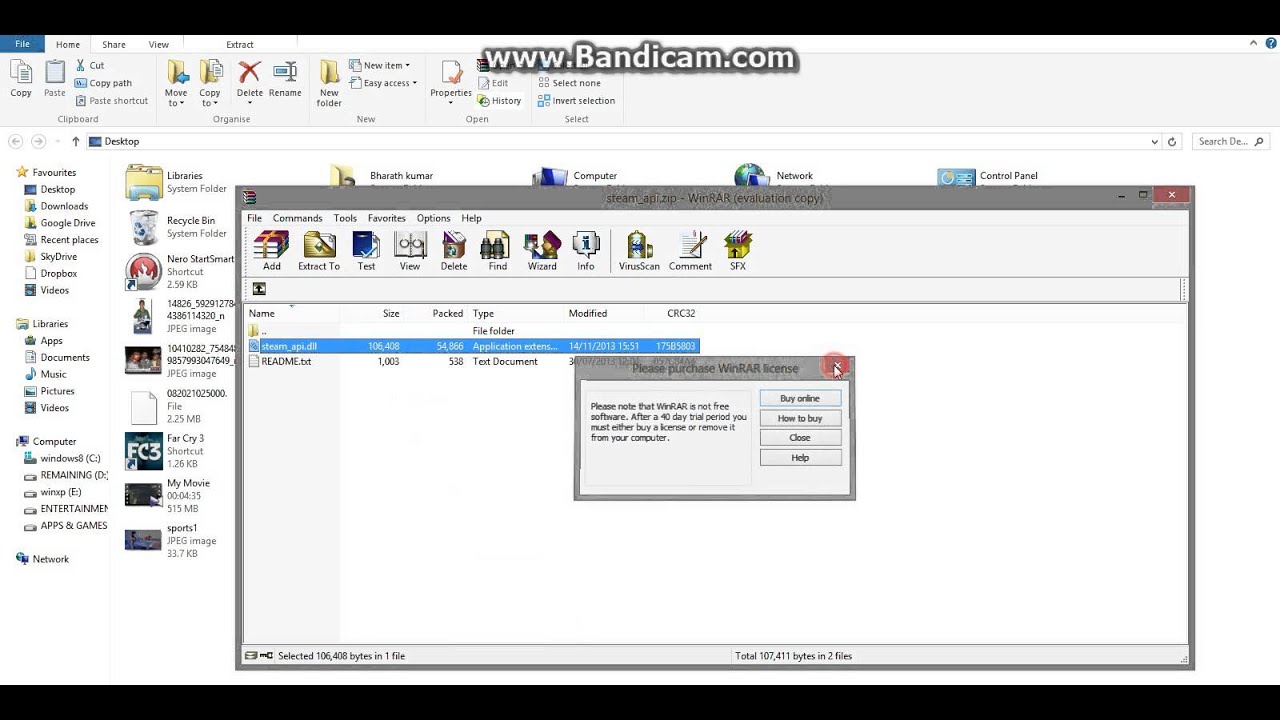This screenshot has width=1280, height=720.
Task: Refresh the Explorer address bar
Action: tap(1172, 141)
